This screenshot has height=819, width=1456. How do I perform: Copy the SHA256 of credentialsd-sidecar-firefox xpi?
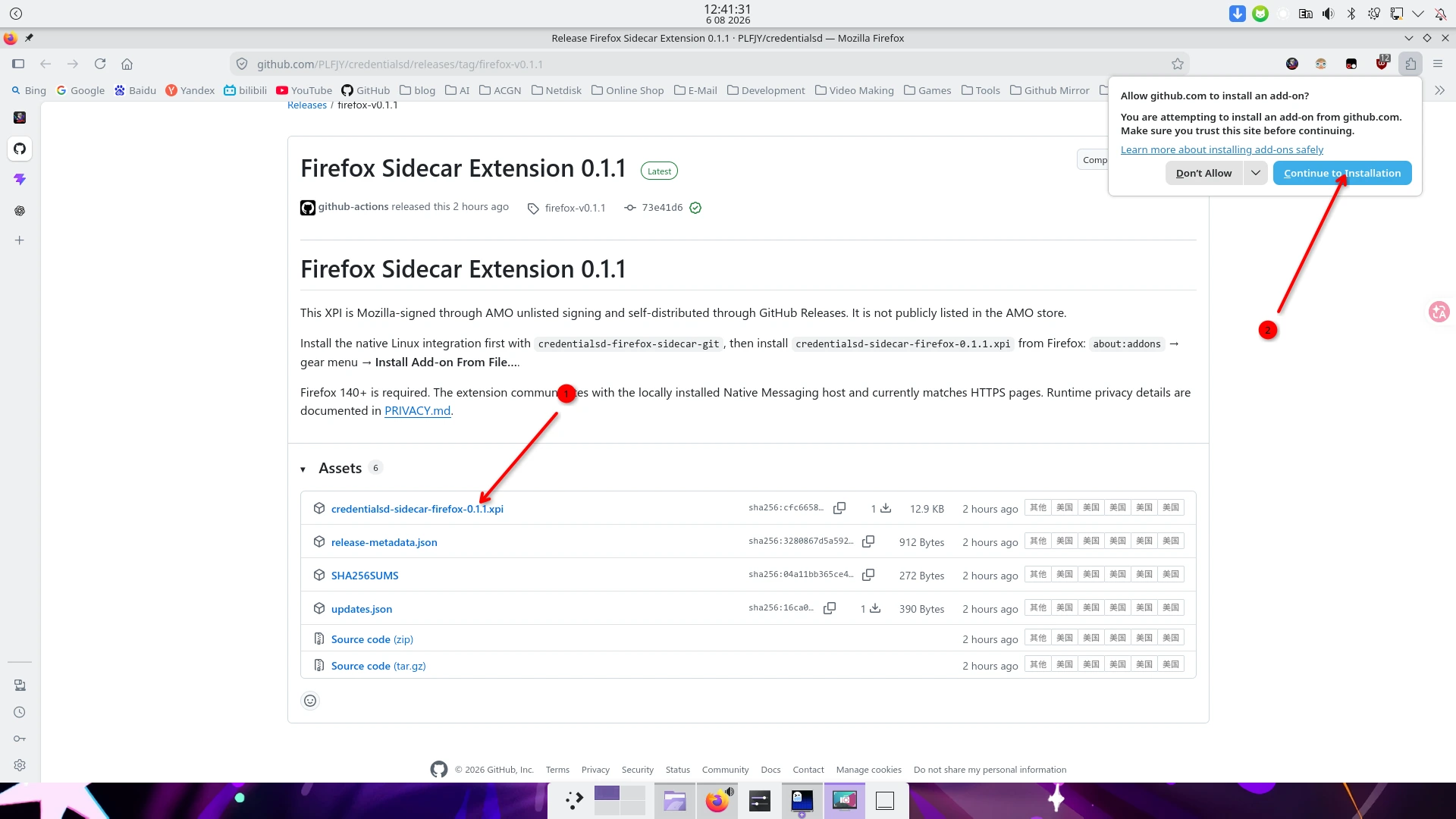point(839,508)
